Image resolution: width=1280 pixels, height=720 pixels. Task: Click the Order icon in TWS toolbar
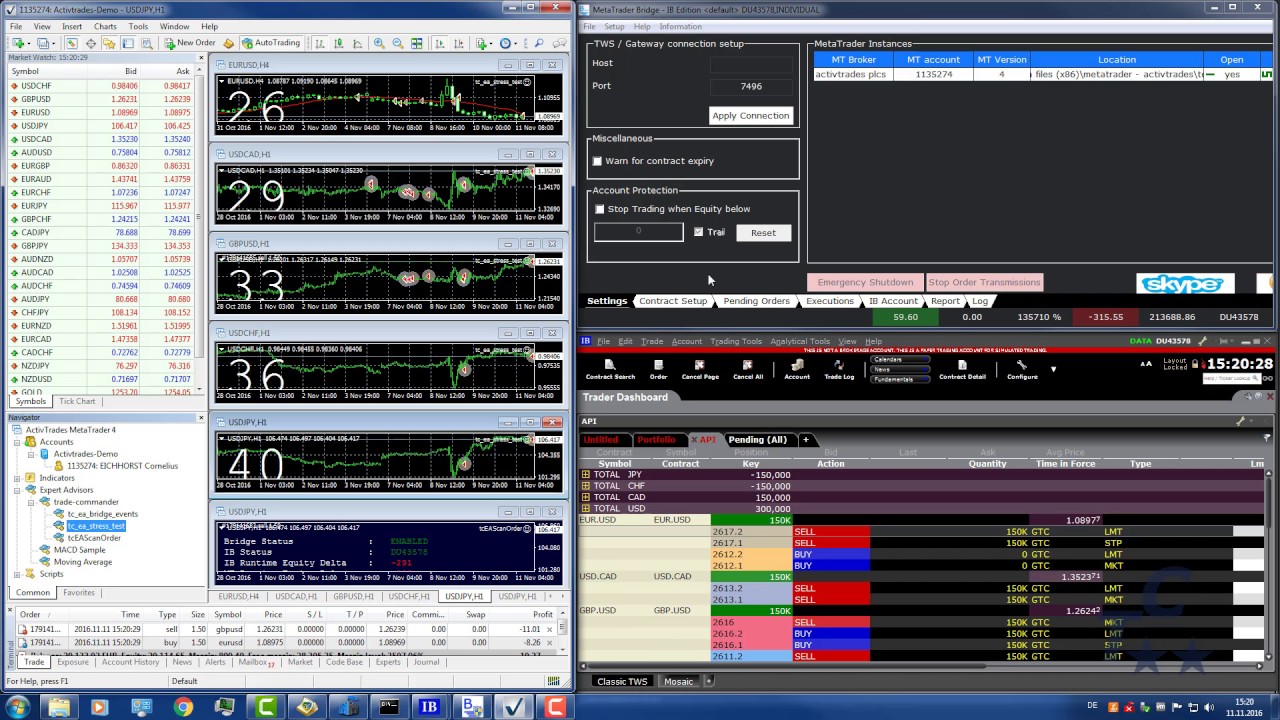tap(658, 370)
